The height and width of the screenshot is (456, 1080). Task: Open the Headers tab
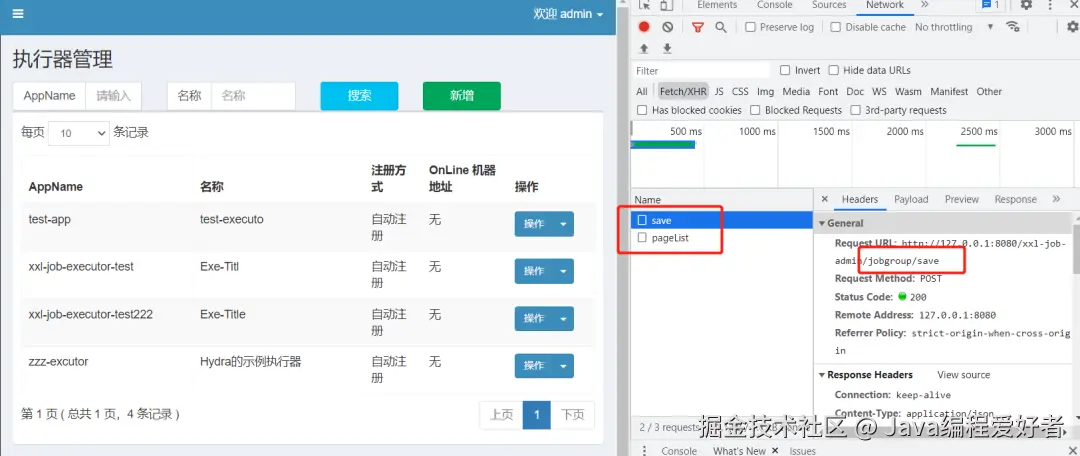[860, 199]
